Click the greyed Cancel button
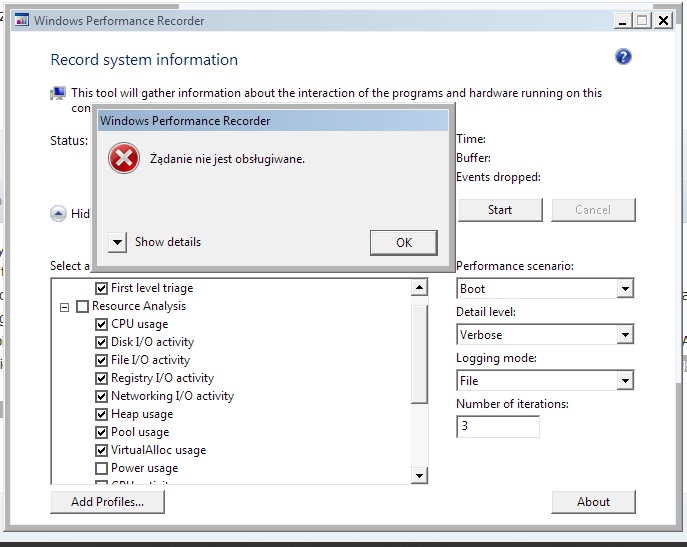The image size is (687, 547). [x=593, y=210]
